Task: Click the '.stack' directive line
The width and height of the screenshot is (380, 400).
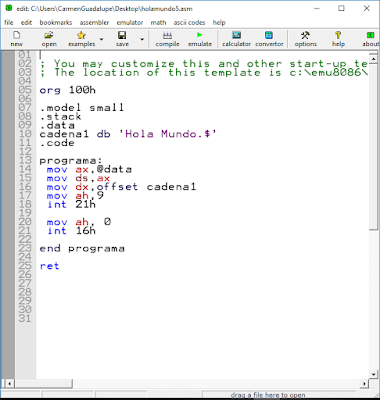Action: 60,117
